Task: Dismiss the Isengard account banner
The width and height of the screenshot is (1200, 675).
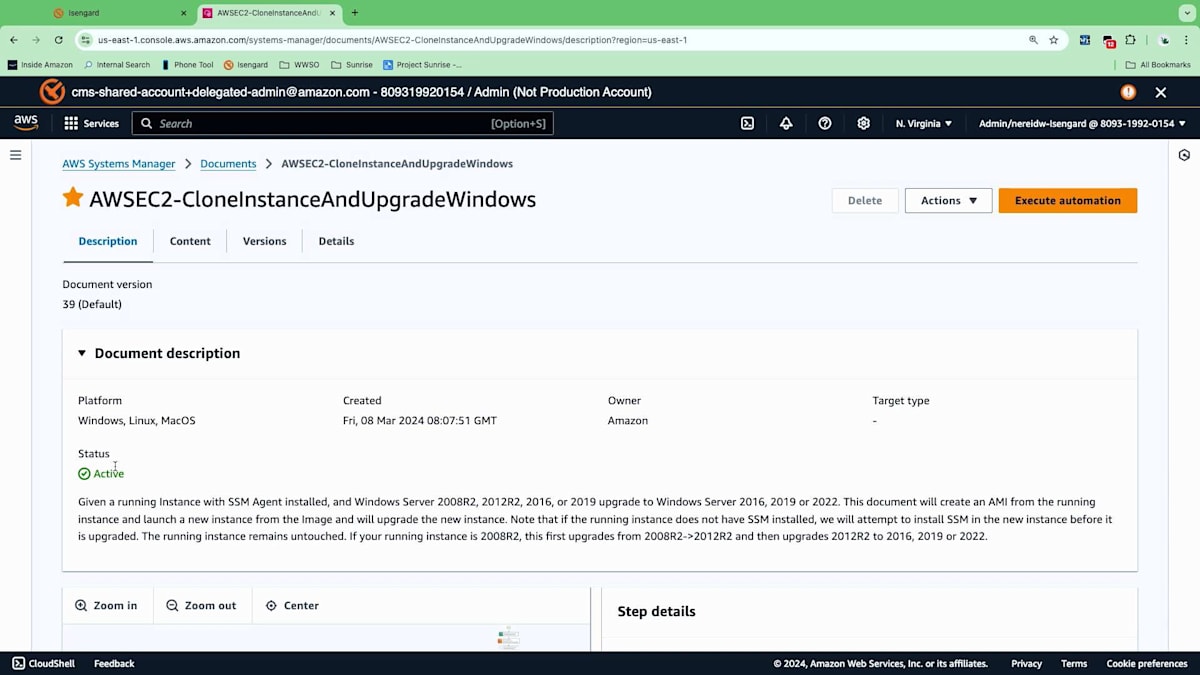Action: tap(1161, 92)
